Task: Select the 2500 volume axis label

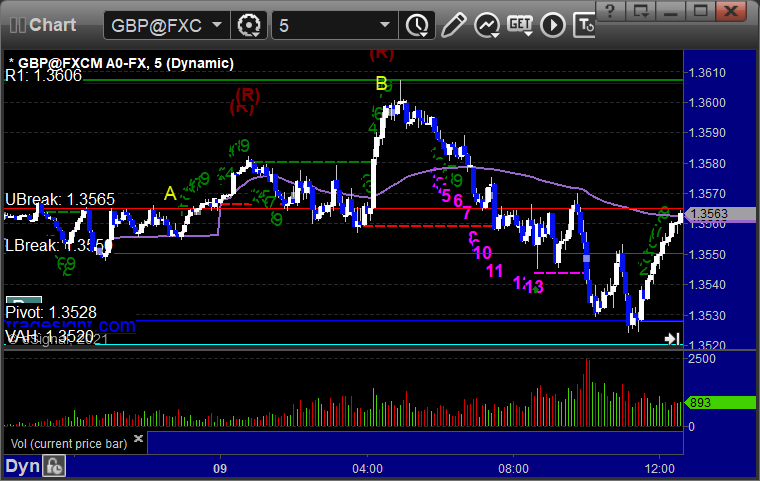Action: pos(702,359)
